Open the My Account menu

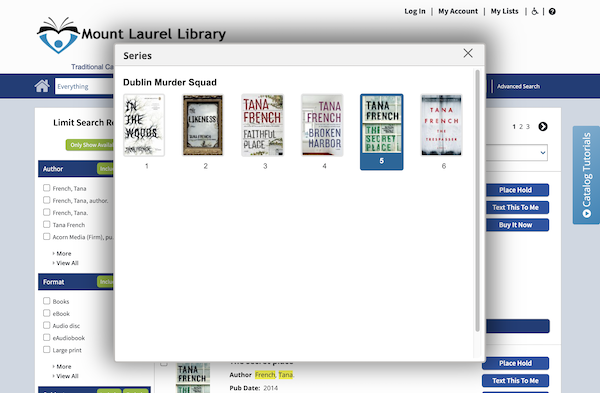[458, 11]
